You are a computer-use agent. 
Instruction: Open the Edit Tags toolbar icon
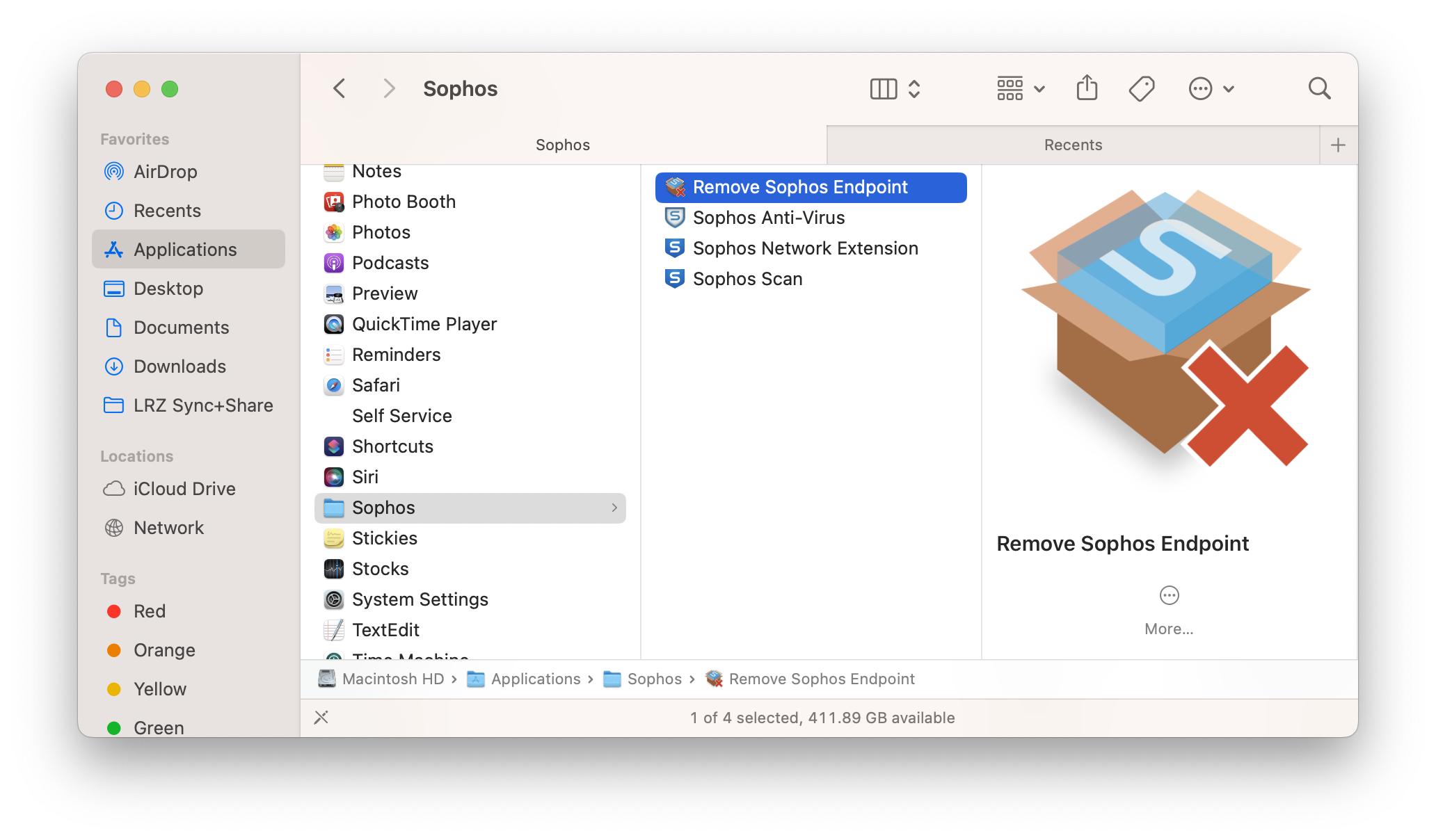tap(1141, 88)
